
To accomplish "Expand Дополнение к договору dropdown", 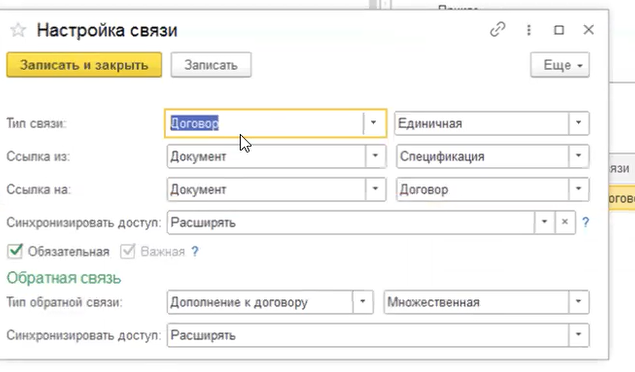I will (362, 302).
